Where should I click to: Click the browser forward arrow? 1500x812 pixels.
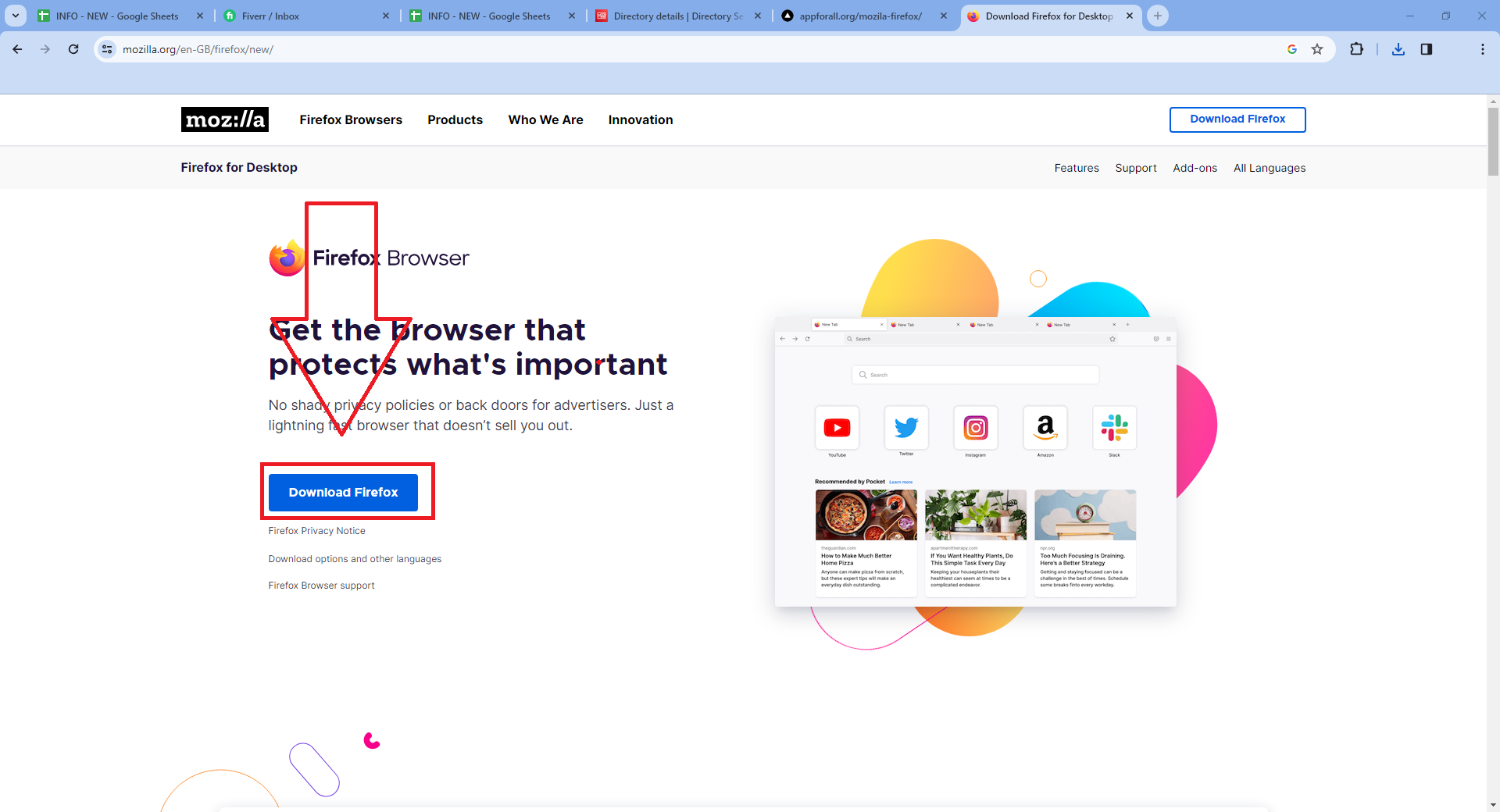(x=45, y=49)
